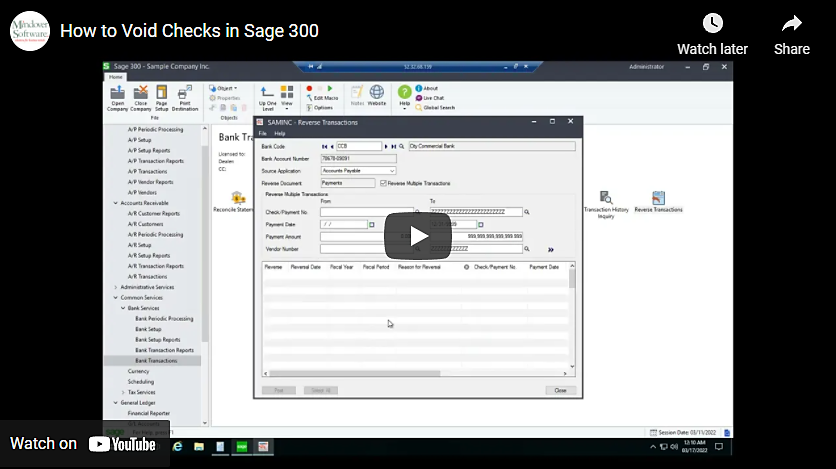Click the From Check/Payment No. field
836x469 pixels.
pos(367,212)
